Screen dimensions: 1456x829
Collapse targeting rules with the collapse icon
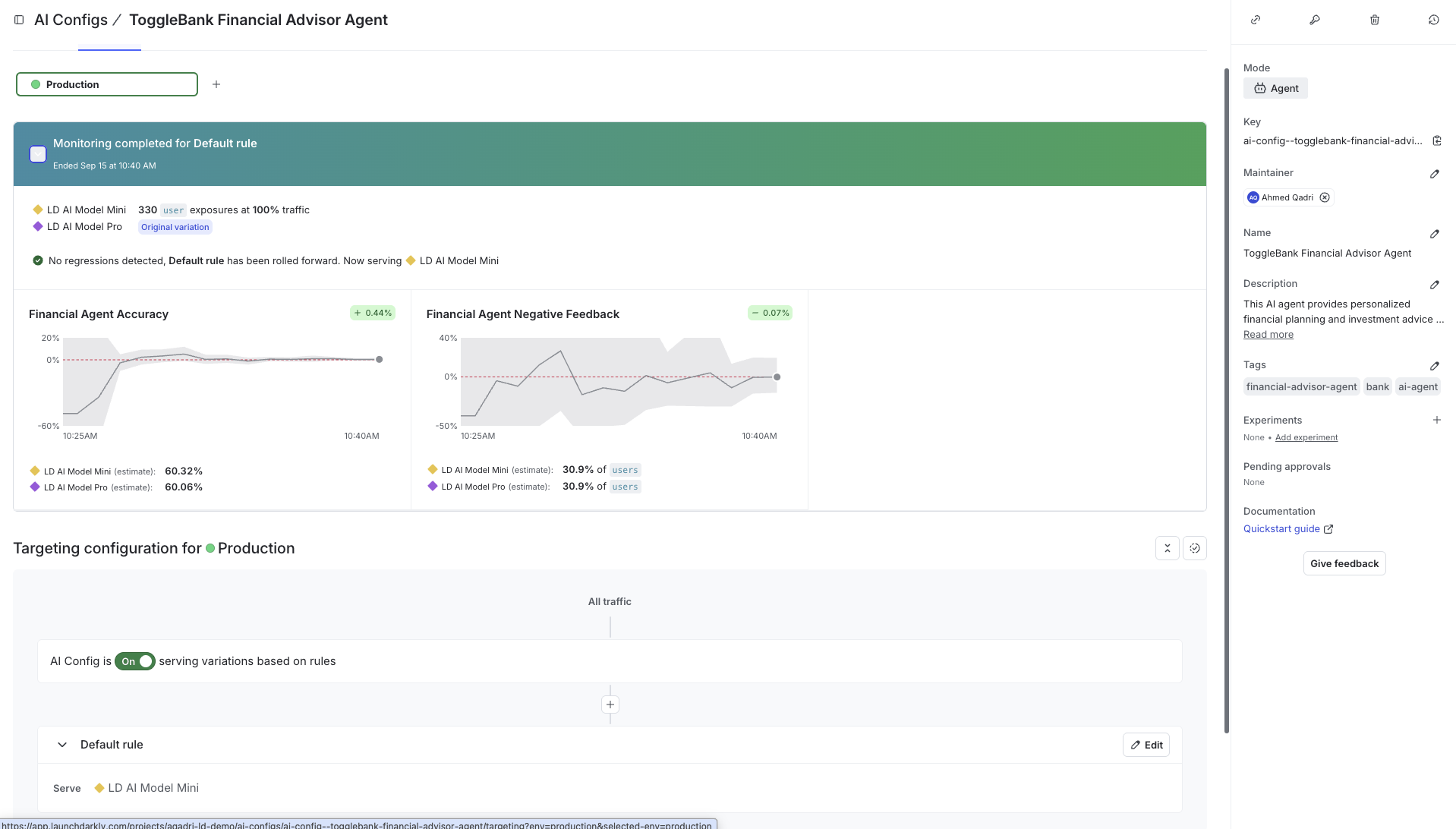1167,547
